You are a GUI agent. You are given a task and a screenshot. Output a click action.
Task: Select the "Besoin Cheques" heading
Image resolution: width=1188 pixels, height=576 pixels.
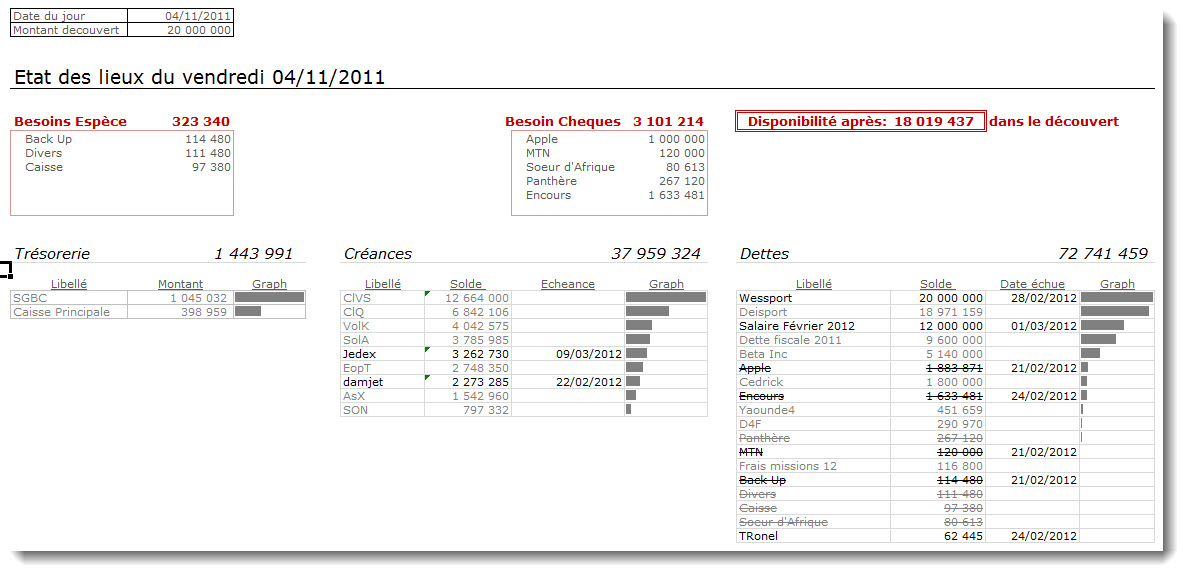pos(563,121)
